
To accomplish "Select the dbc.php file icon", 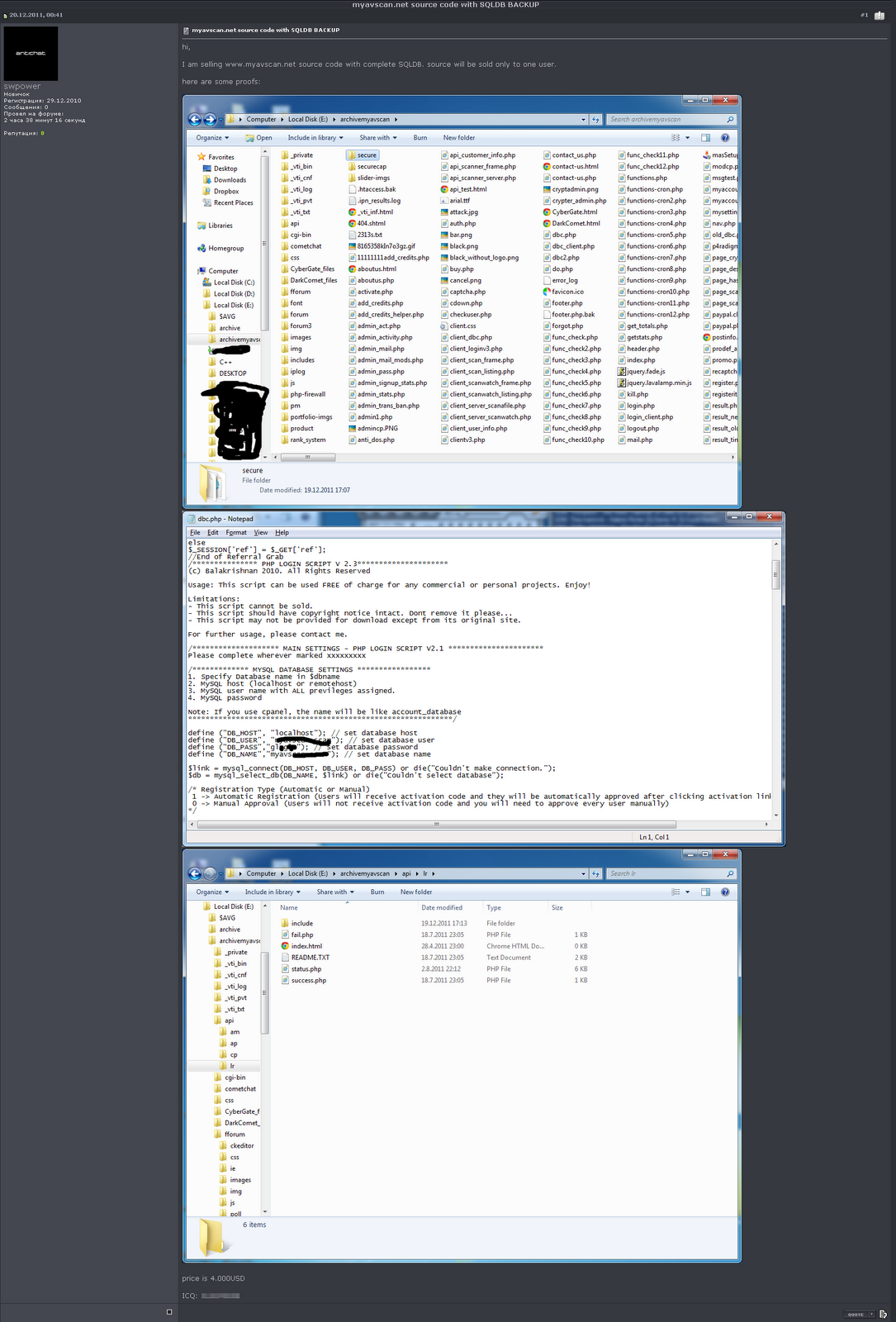I will point(547,235).
